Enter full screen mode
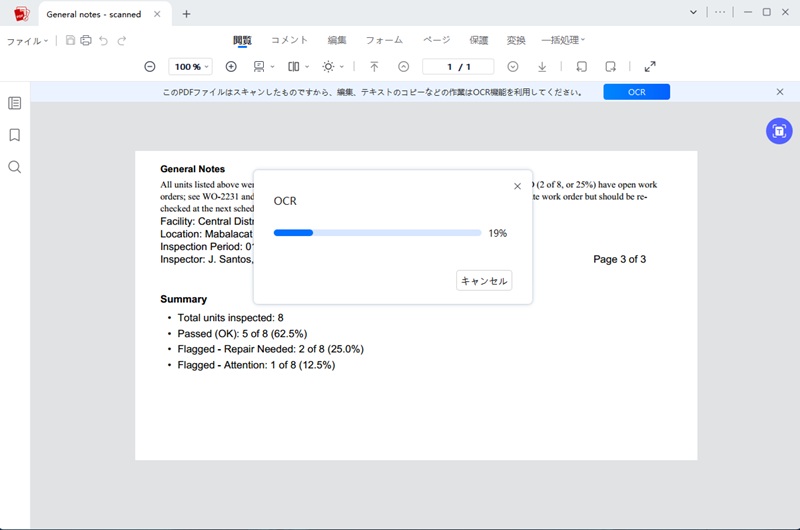The height and width of the screenshot is (530, 800). (650, 66)
